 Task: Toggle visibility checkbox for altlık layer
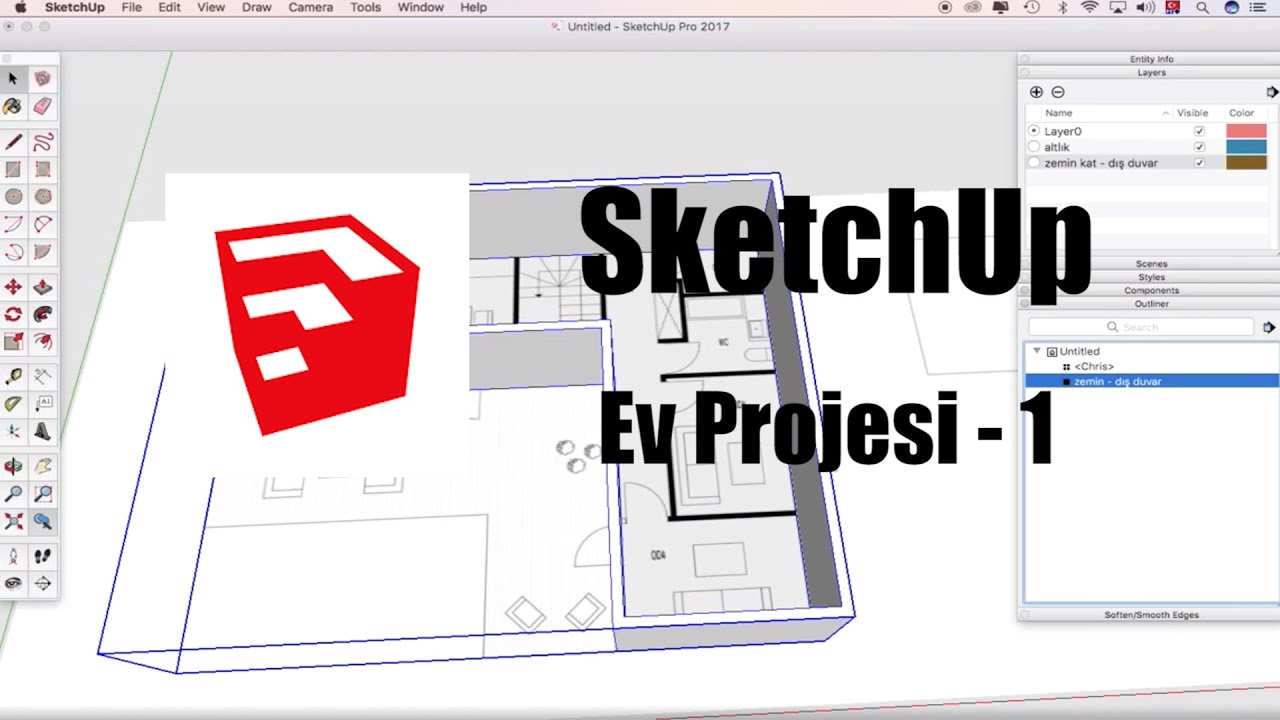(1199, 147)
